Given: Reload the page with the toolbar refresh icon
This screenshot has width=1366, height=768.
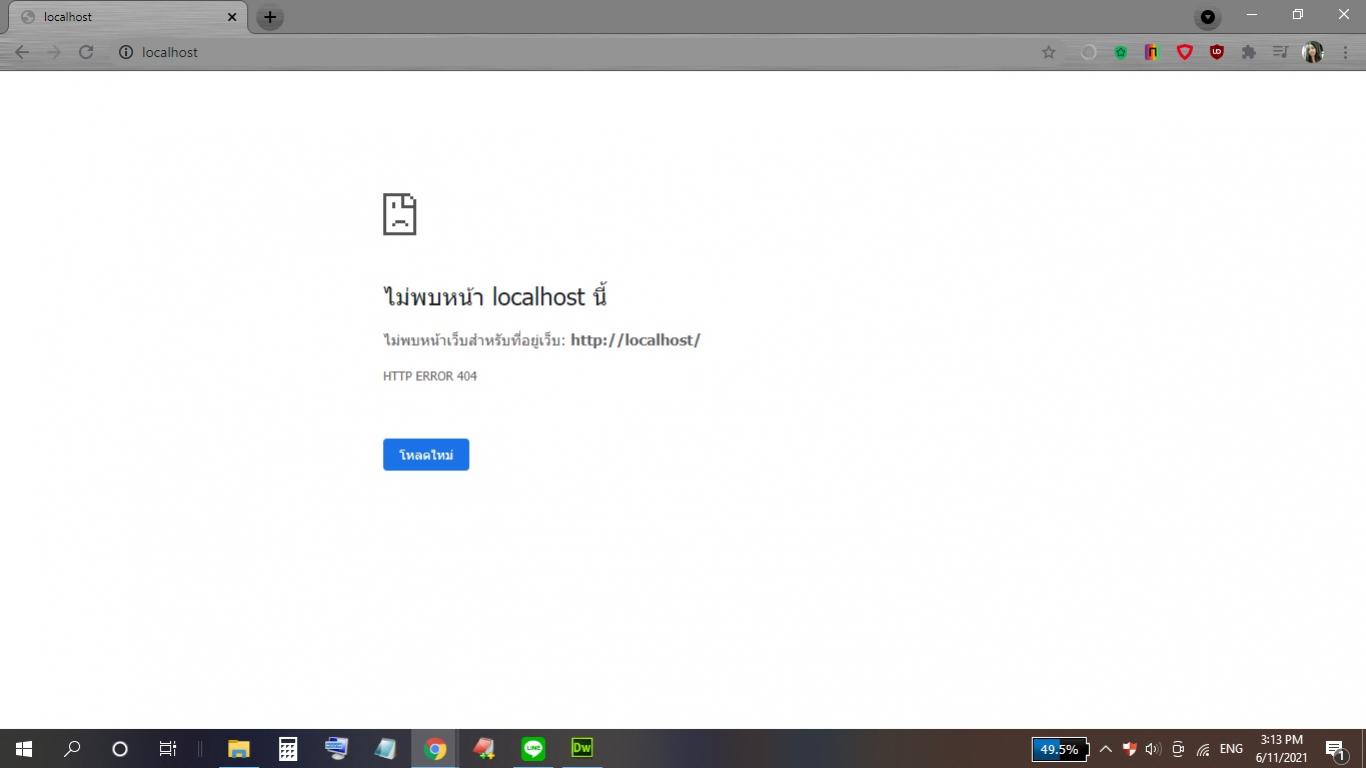Looking at the screenshot, I should (86, 52).
